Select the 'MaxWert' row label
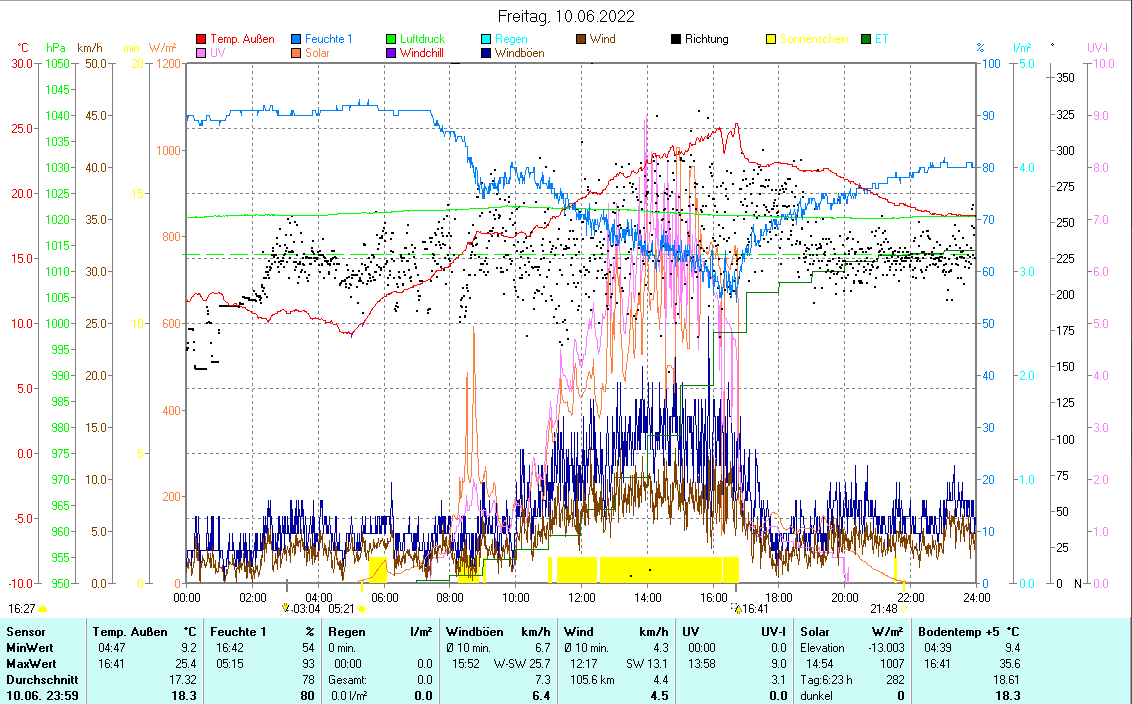1132x704 pixels. (31, 664)
